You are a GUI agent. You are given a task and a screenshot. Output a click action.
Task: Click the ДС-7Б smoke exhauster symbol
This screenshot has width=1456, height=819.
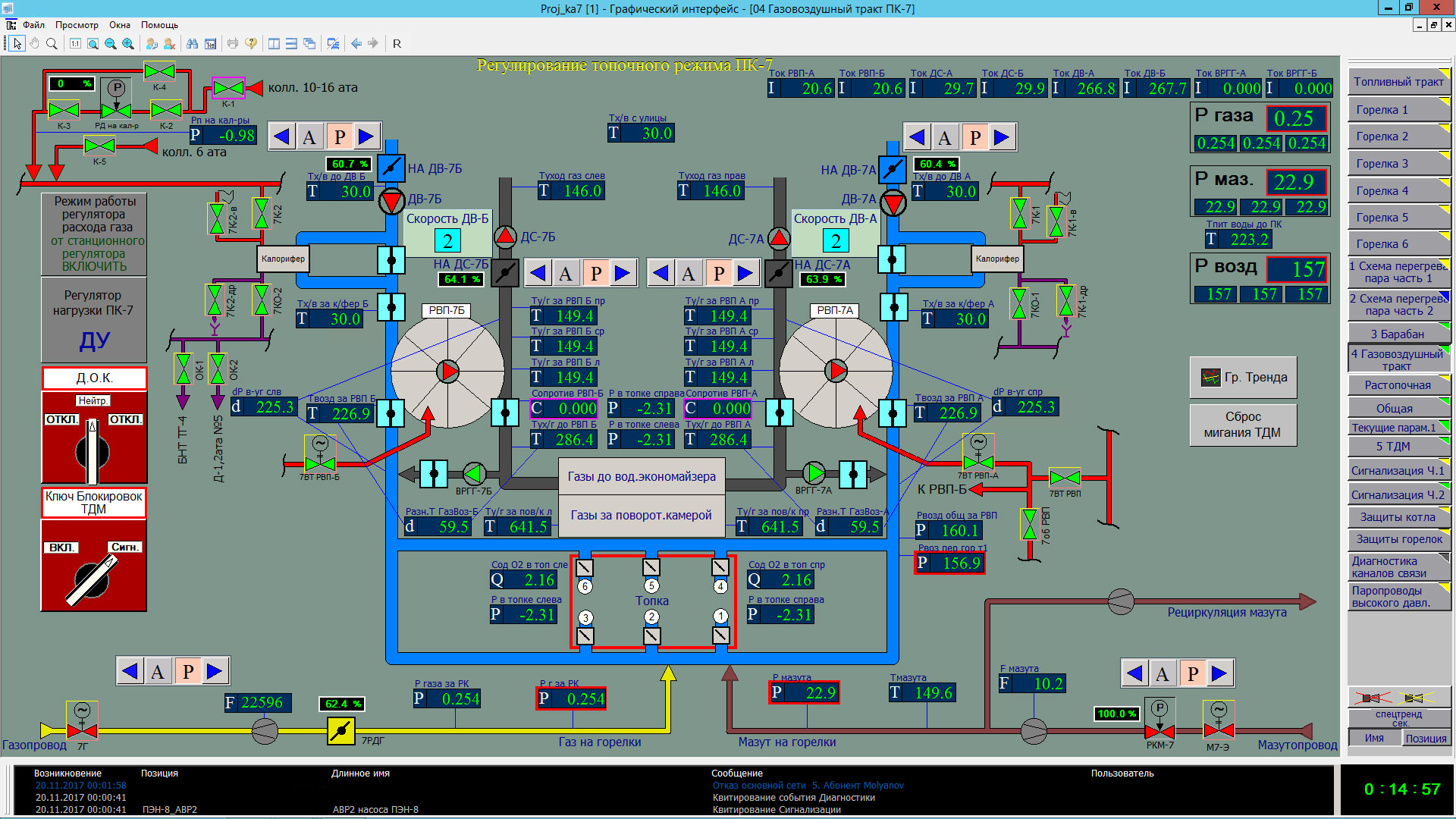[x=505, y=237]
